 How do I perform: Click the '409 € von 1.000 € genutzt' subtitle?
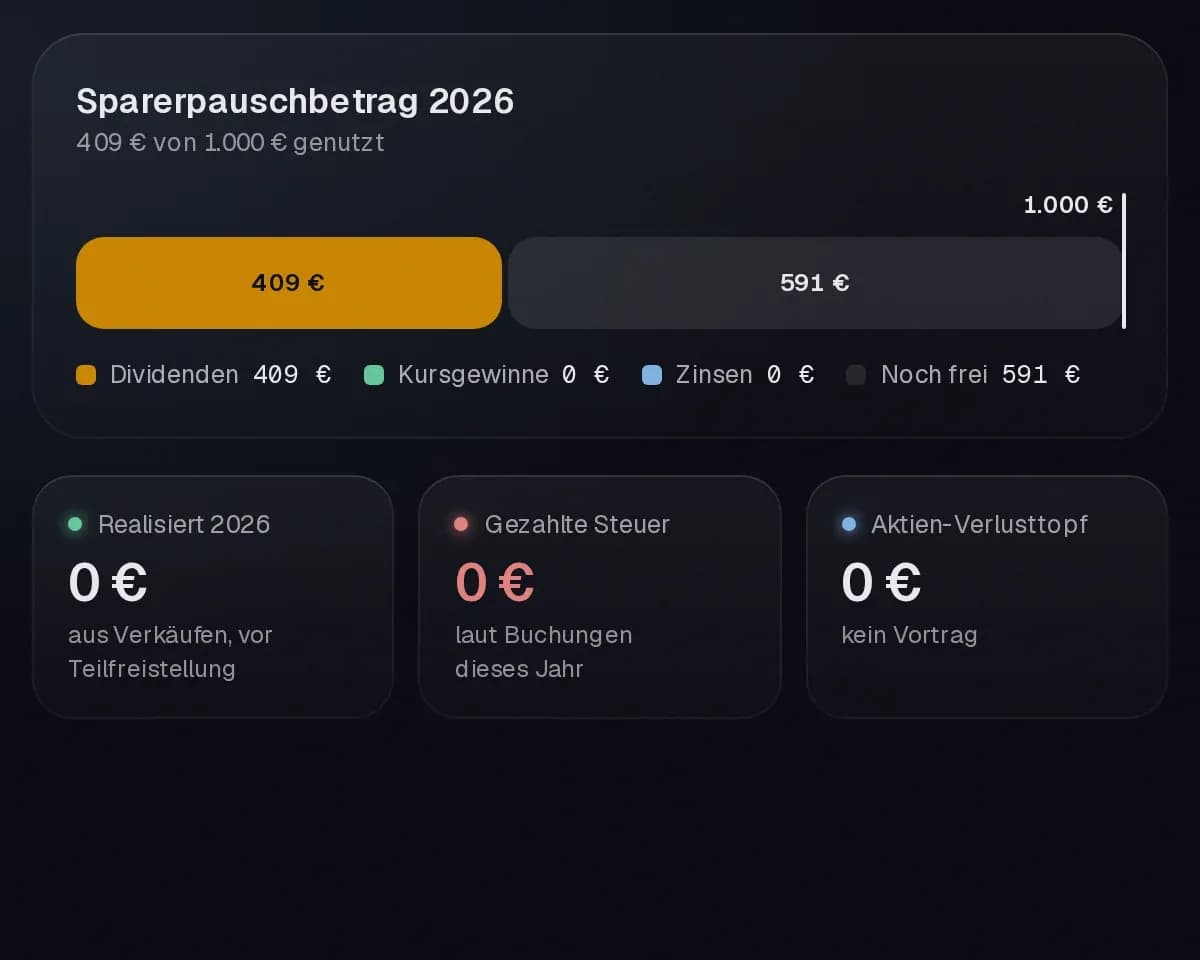click(x=231, y=143)
